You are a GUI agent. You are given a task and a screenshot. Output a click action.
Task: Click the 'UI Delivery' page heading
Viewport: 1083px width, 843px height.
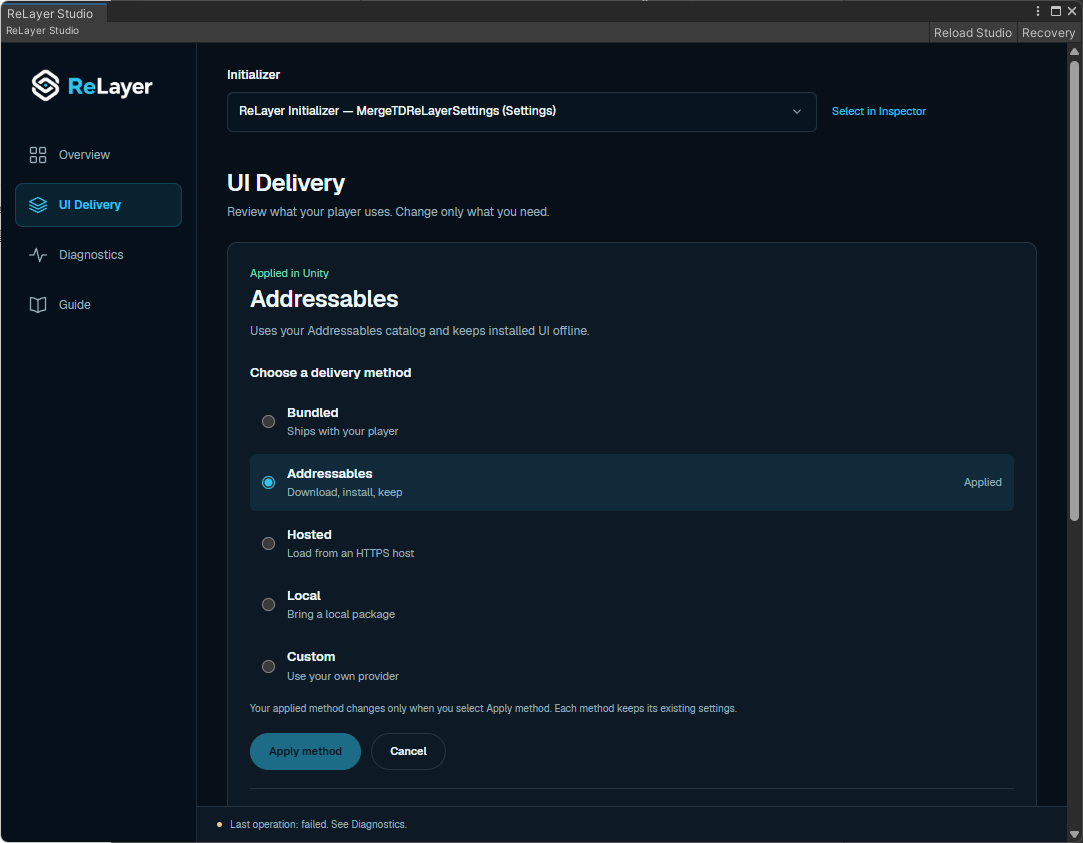click(286, 183)
